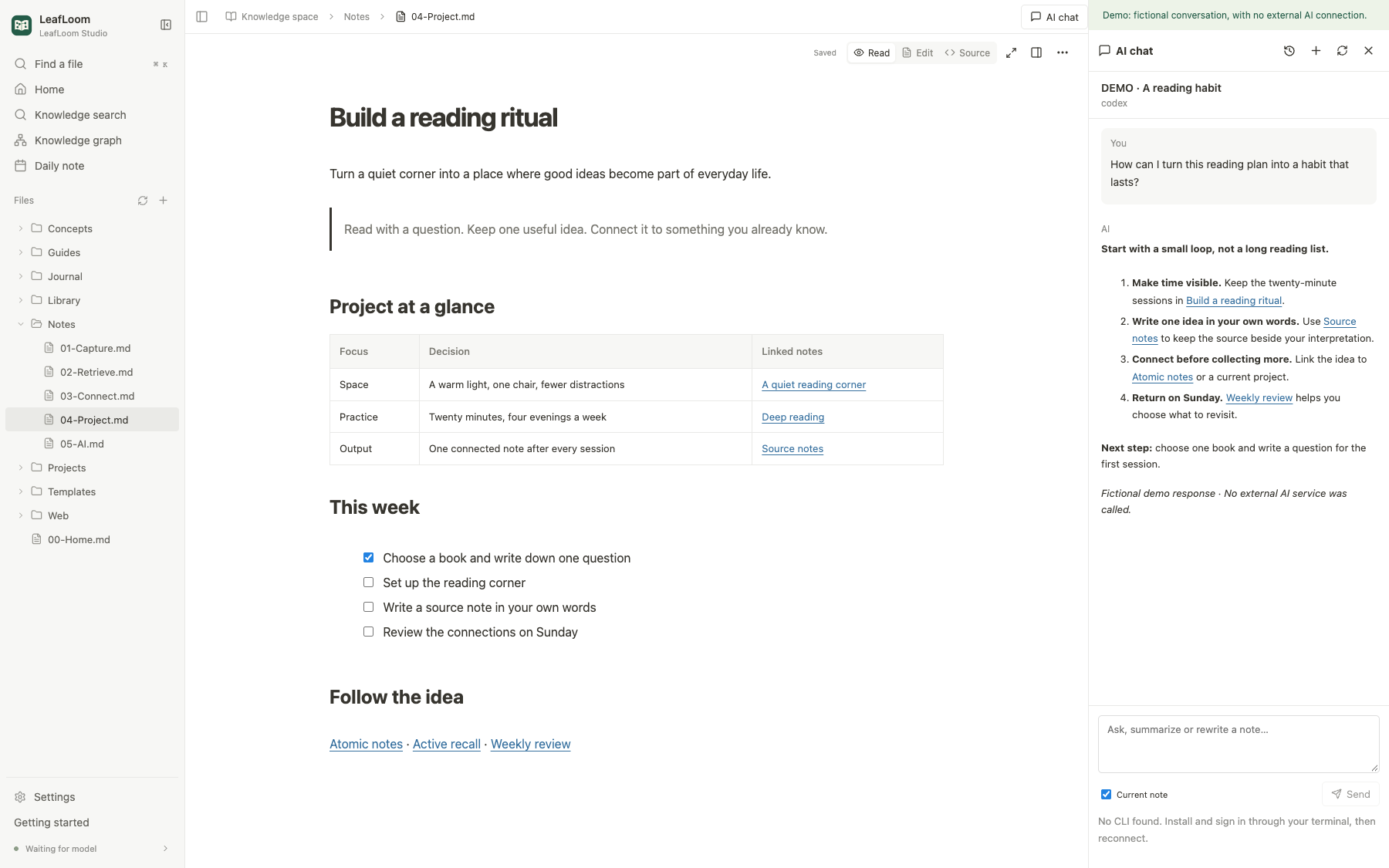
Task: Open the note's three-dot more menu
Action: pyautogui.click(x=1063, y=52)
